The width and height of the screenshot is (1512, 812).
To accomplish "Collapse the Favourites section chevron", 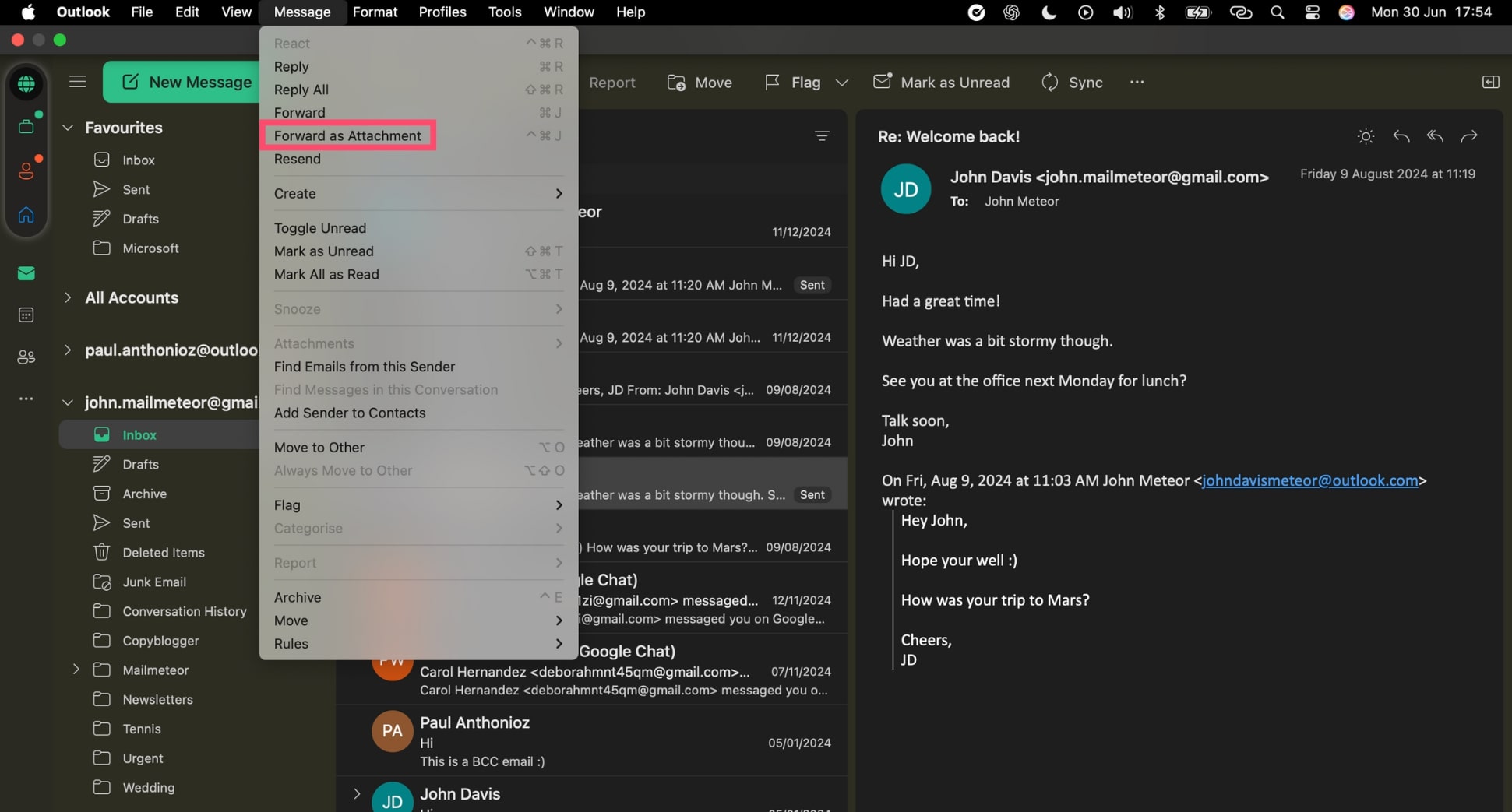I will click(x=68, y=128).
